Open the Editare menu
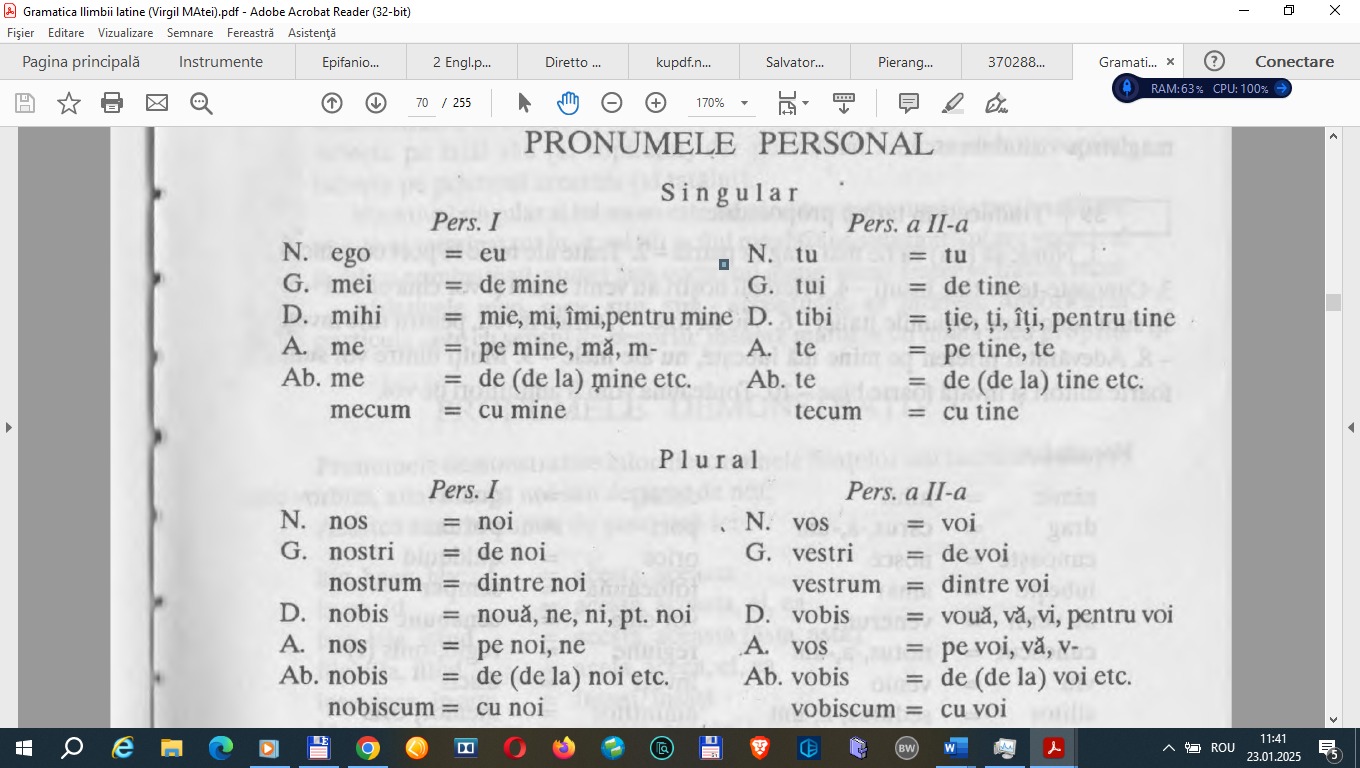 coord(66,33)
